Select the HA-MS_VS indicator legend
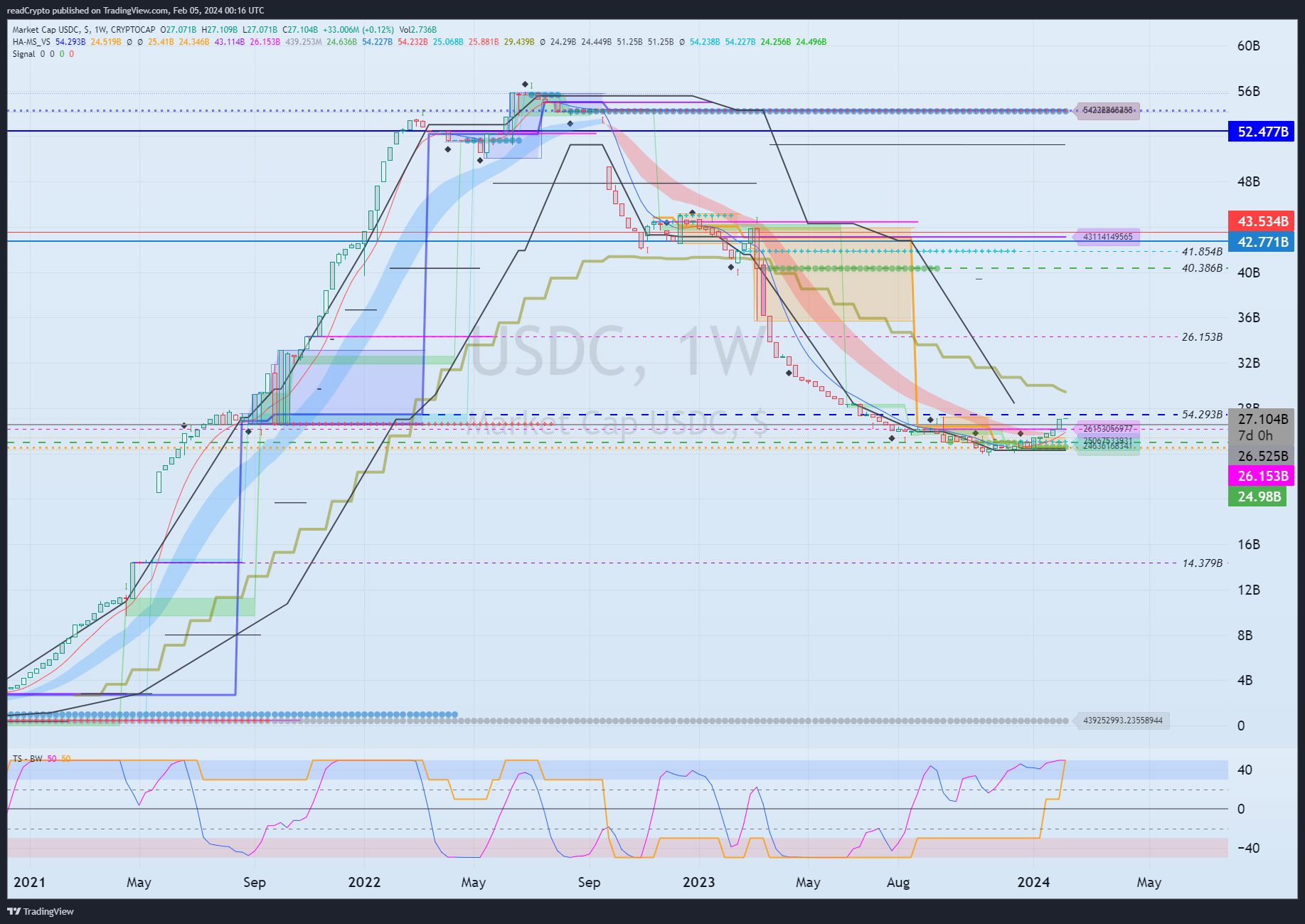The width and height of the screenshot is (1305, 924). coord(31,42)
